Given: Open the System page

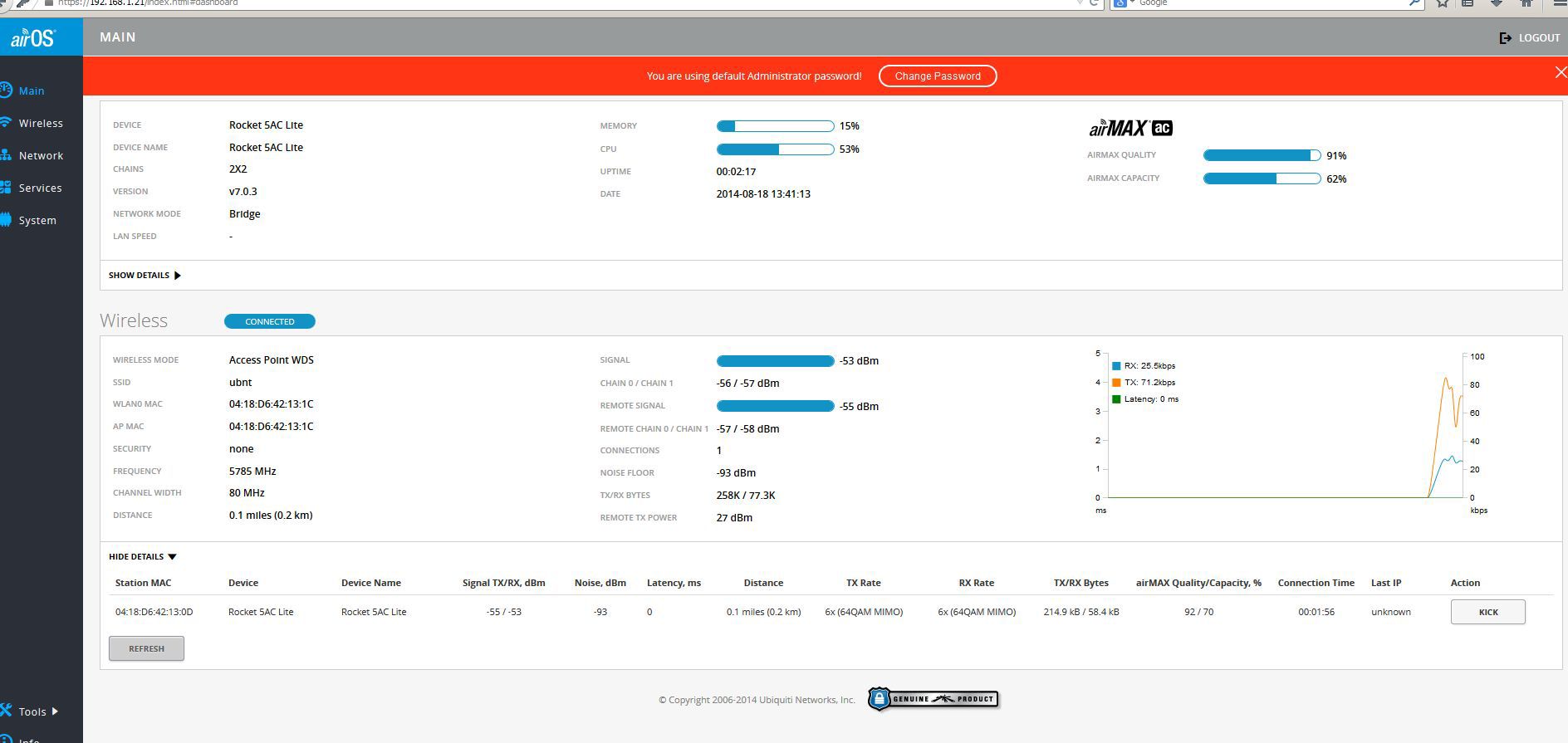Looking at the screenshot, I should pos(37,220).
